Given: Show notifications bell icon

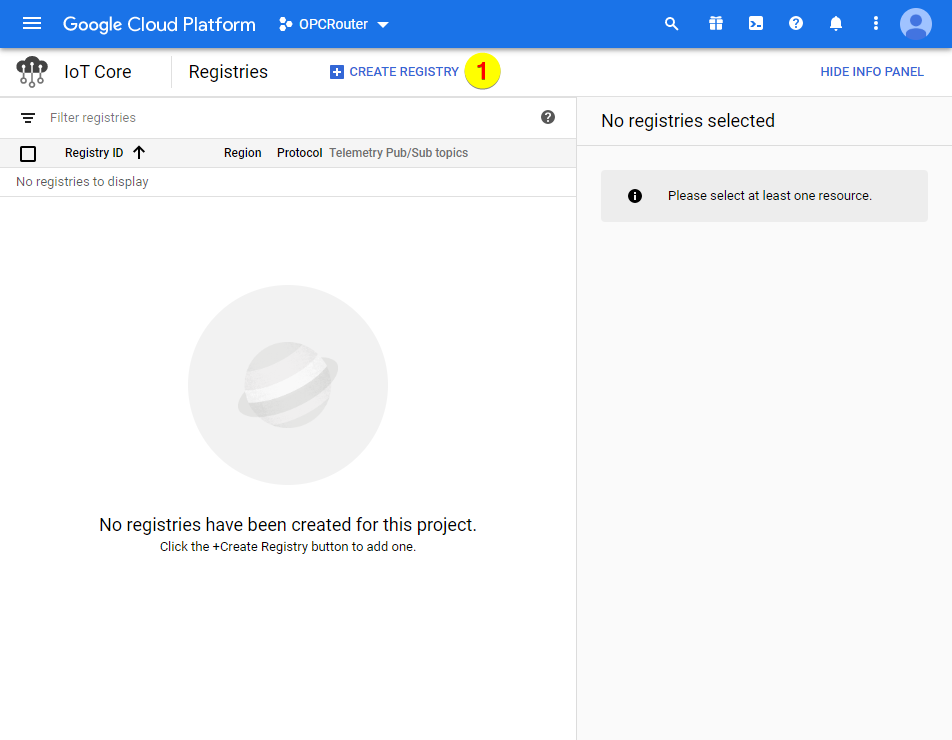Looking at the screenshot, I should (x=836, y=24).
